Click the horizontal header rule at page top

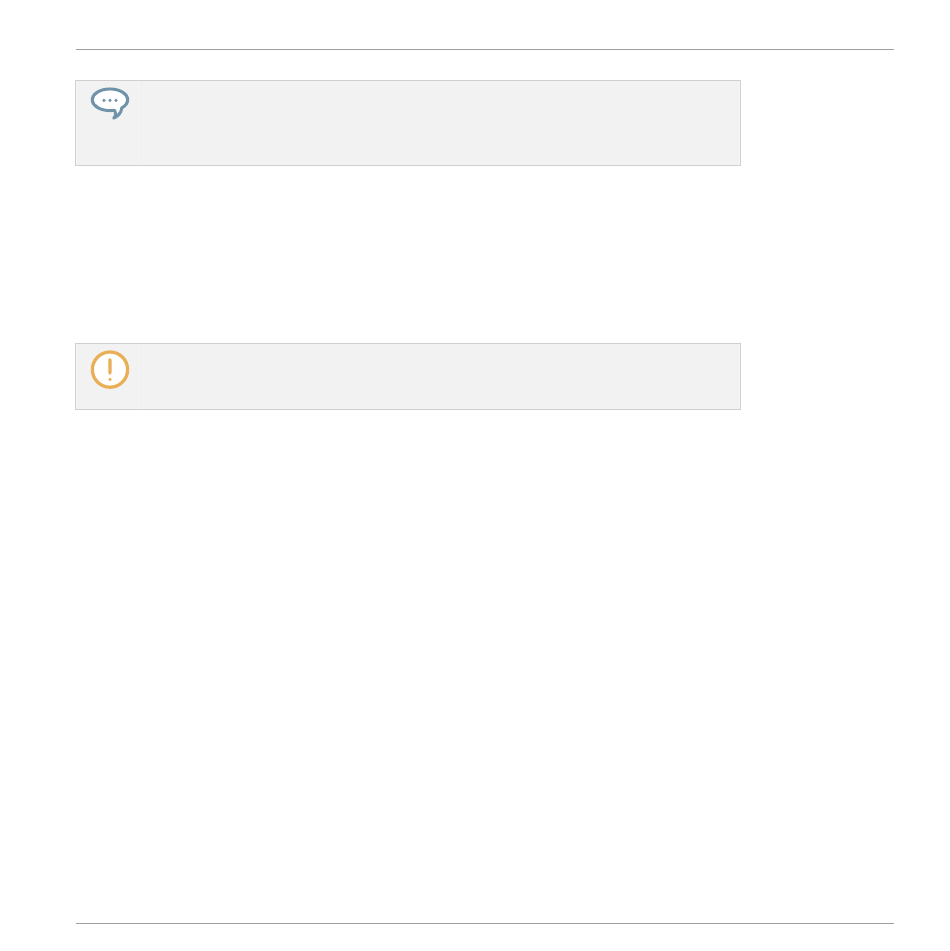click(x=484, y=50)
